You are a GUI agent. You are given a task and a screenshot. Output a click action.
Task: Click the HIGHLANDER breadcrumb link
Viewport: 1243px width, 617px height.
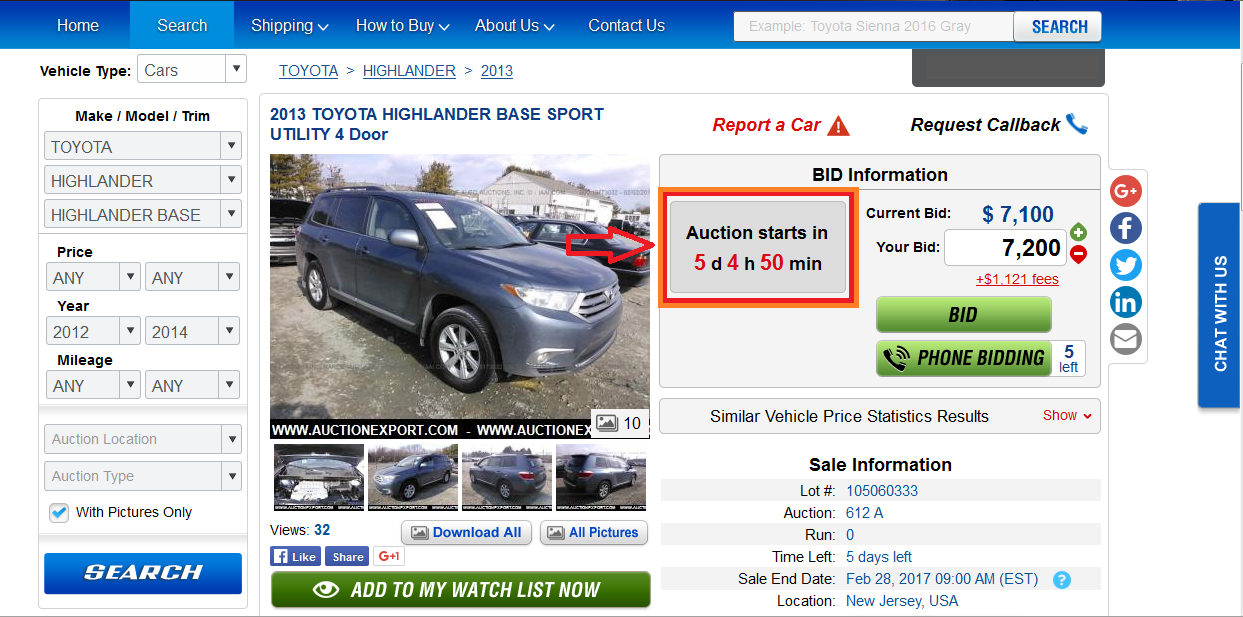click(x=409, y=71)
